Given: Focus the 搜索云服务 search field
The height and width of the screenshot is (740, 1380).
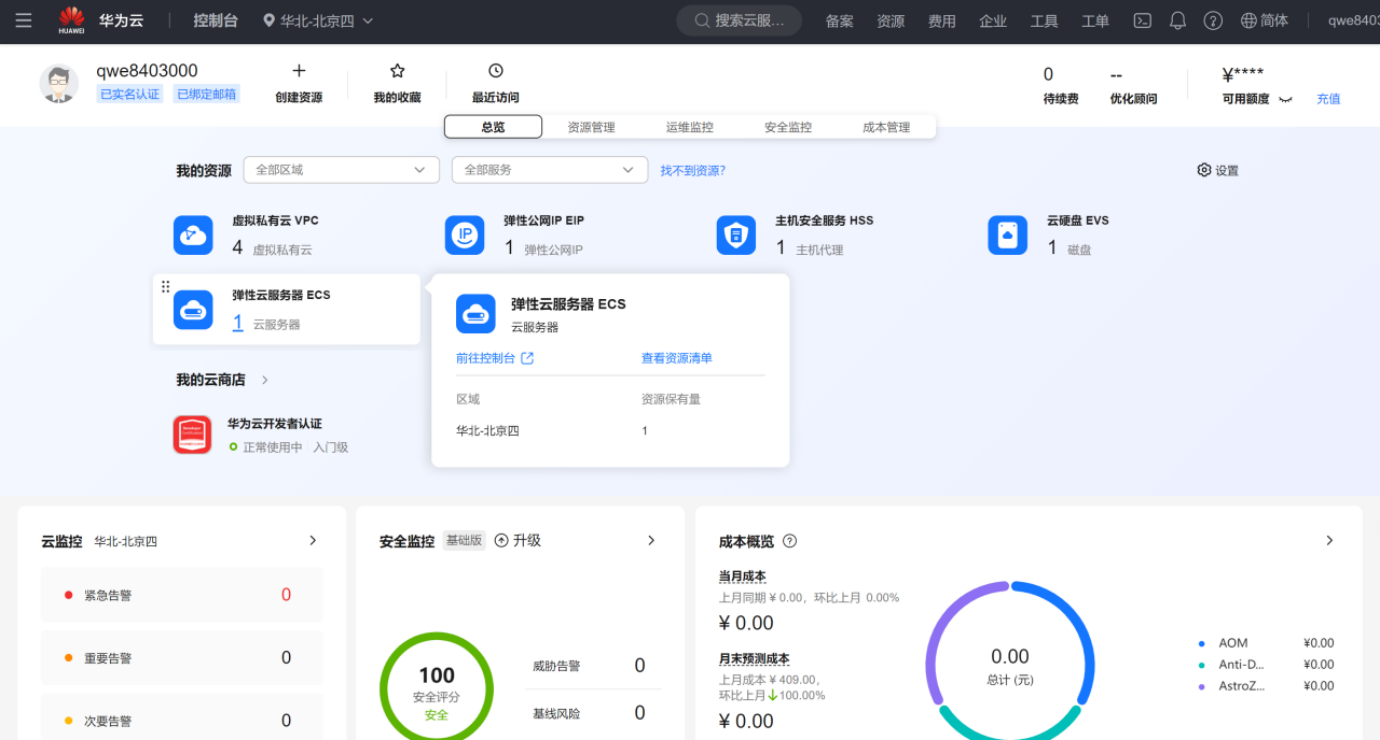Looking at the screenshot, I should (739, 20).
